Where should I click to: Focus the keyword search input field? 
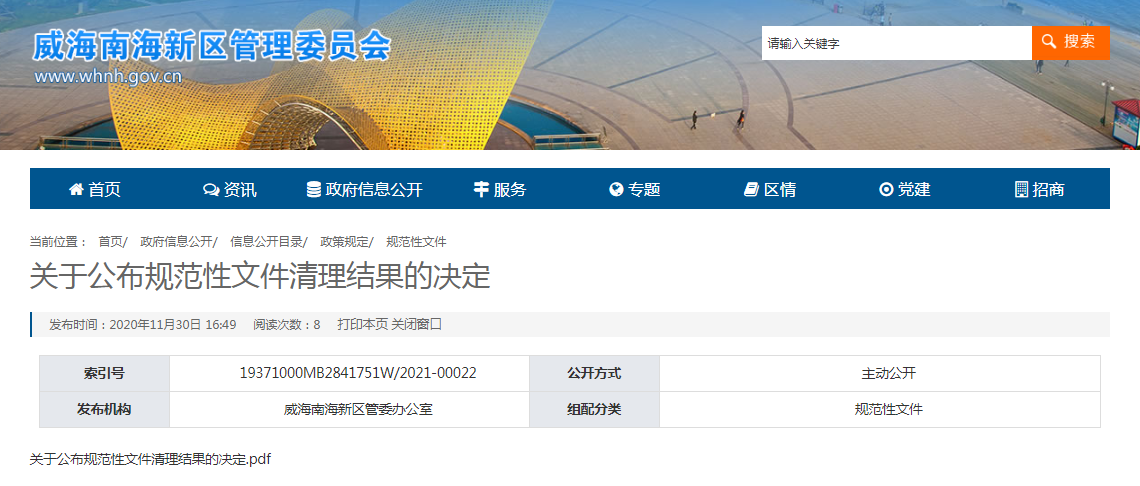pos(896,43)
